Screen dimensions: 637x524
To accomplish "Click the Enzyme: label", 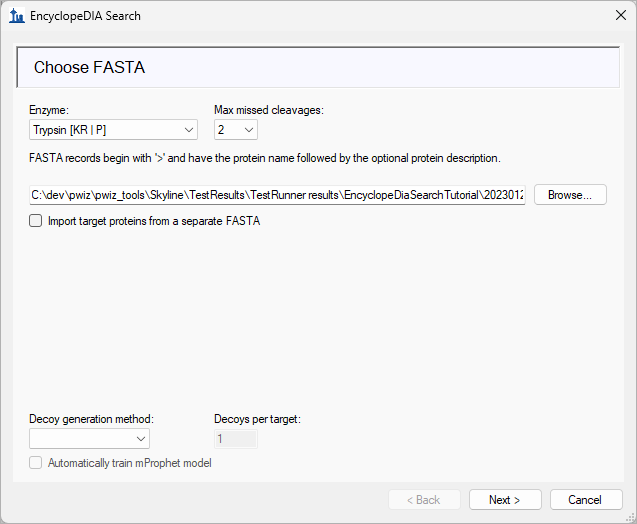I will pyautogui.click(x=50, y=109).
